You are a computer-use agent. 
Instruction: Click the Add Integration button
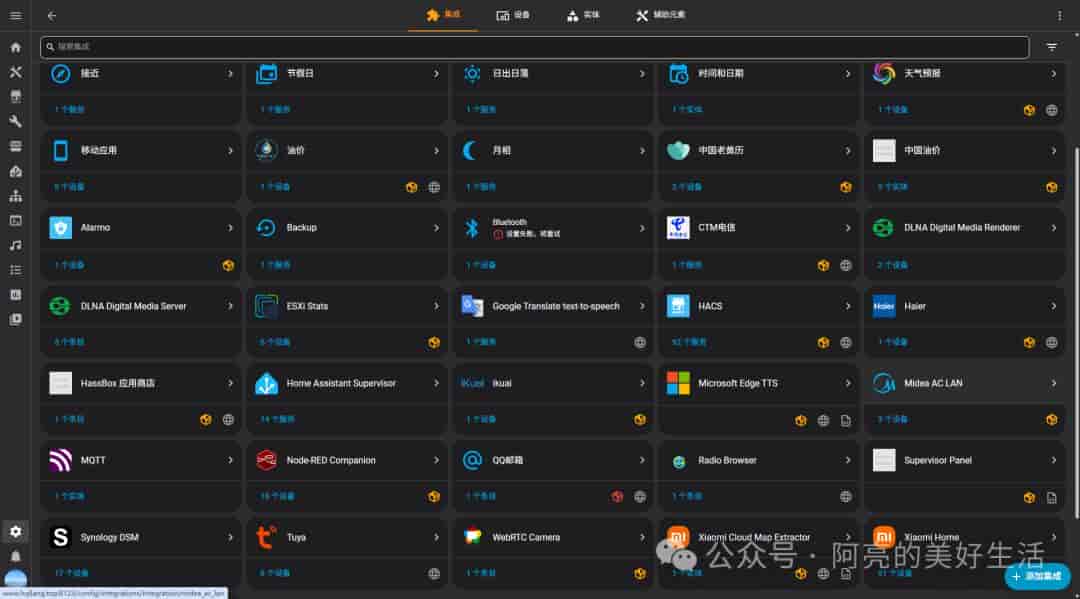click(1037, 576)
